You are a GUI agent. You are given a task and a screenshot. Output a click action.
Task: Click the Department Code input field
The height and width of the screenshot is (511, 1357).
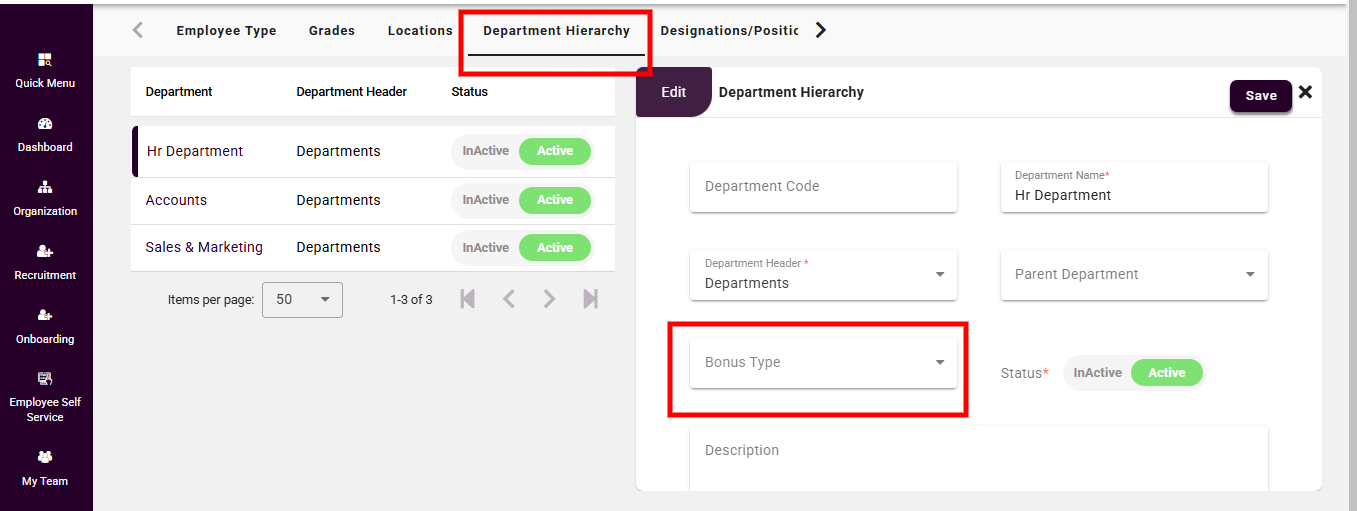point(823,187)
